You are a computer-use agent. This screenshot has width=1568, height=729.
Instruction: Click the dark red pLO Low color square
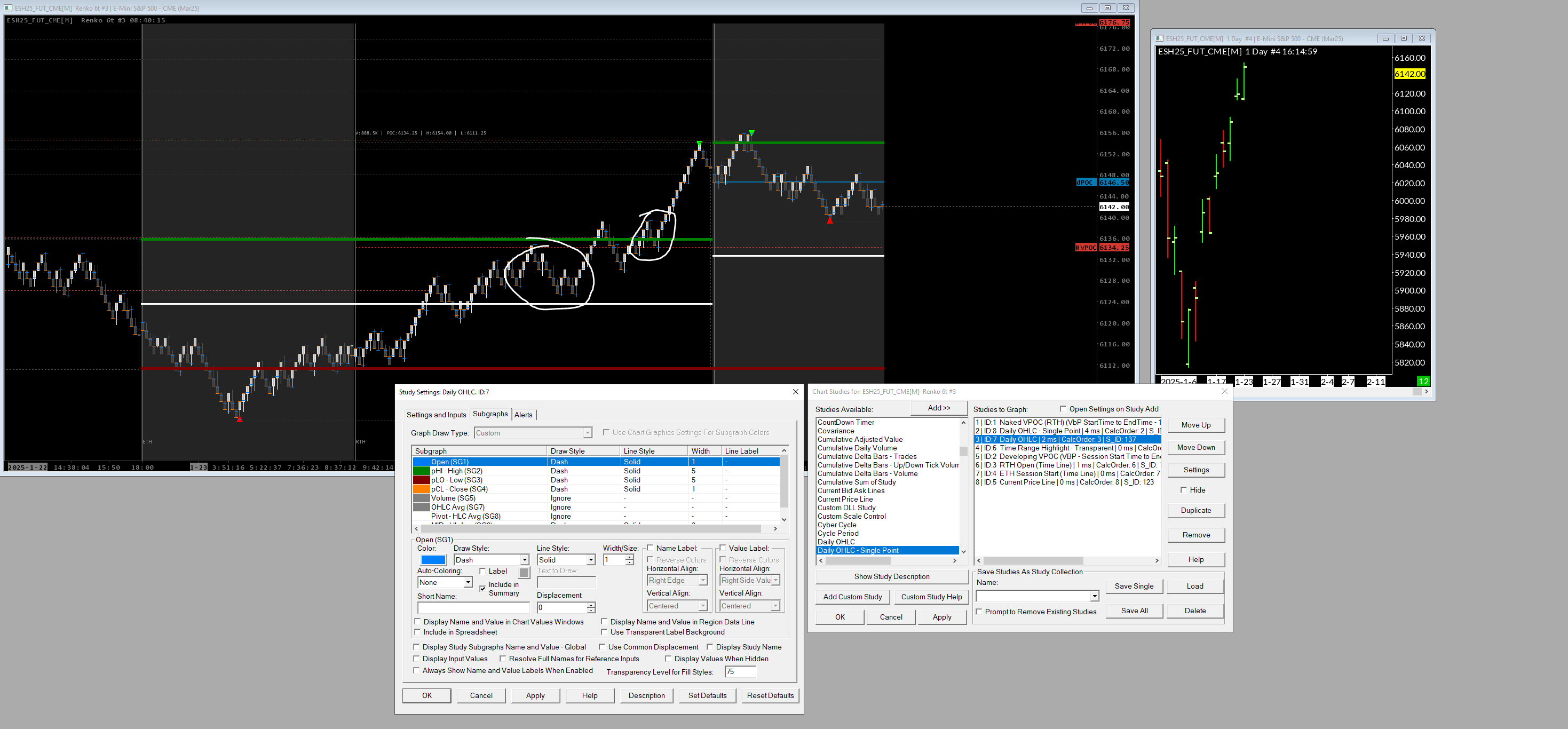[x=421, y=480]
